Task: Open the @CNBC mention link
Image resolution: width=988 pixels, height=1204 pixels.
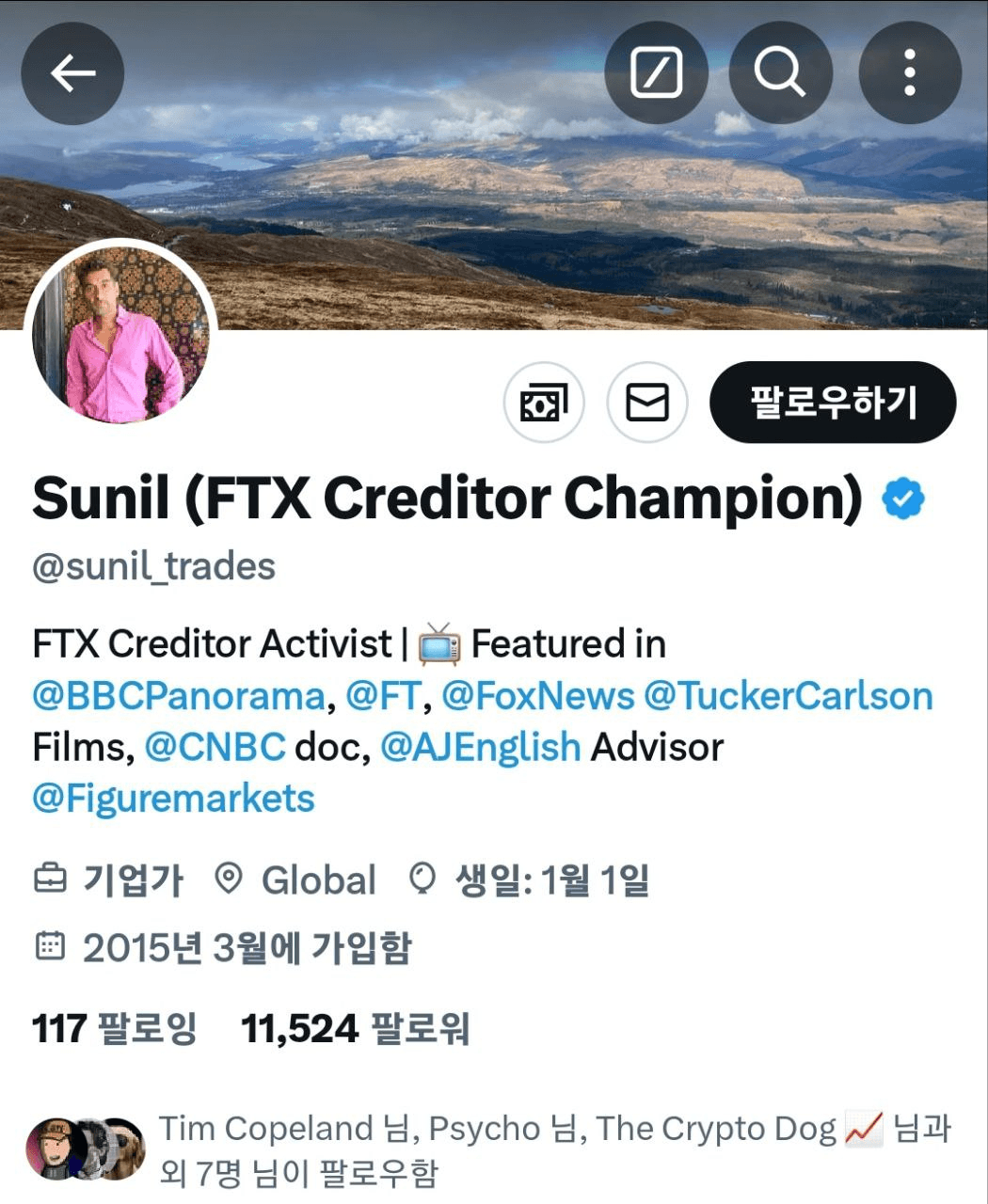Action: click(x=215, y=748)
